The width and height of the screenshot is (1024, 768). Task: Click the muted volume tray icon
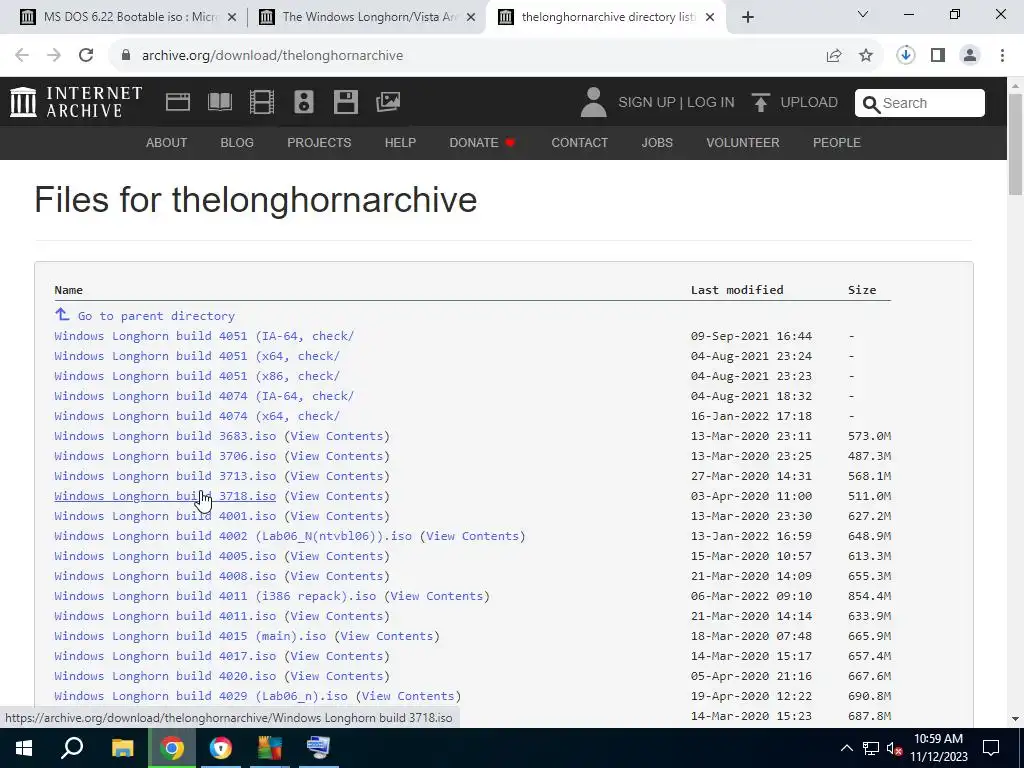click(x=895, y=748)
